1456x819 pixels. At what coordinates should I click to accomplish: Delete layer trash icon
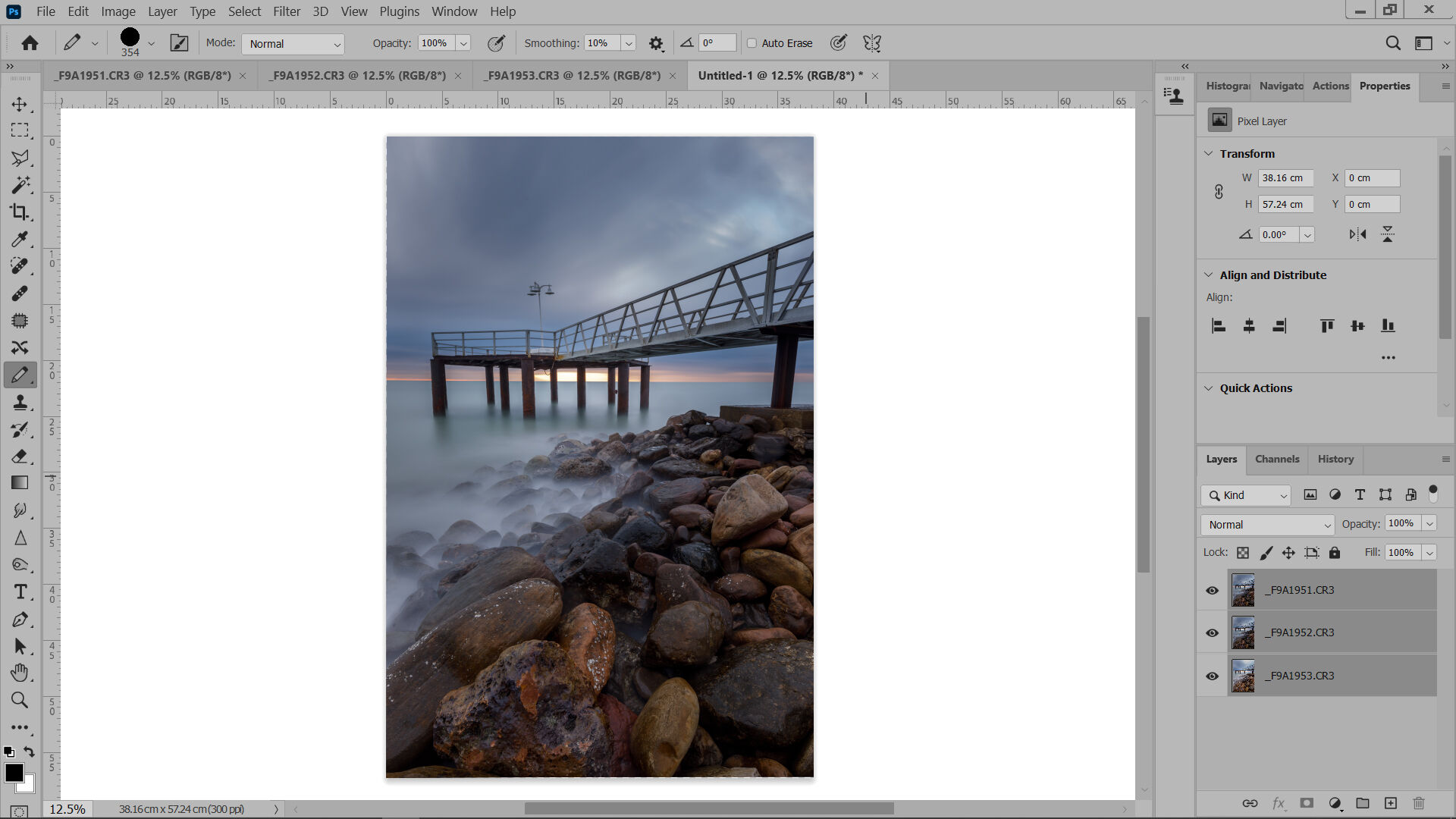pyautogui.click(x=1419, y=803)
